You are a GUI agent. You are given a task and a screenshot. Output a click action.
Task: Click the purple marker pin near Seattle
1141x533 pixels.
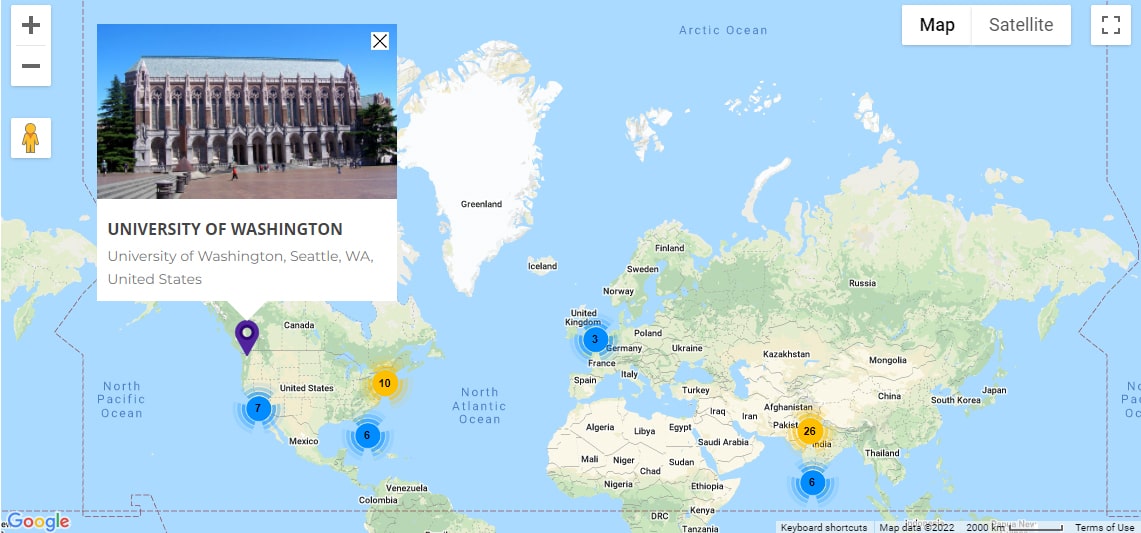click(x=247, y=337)
